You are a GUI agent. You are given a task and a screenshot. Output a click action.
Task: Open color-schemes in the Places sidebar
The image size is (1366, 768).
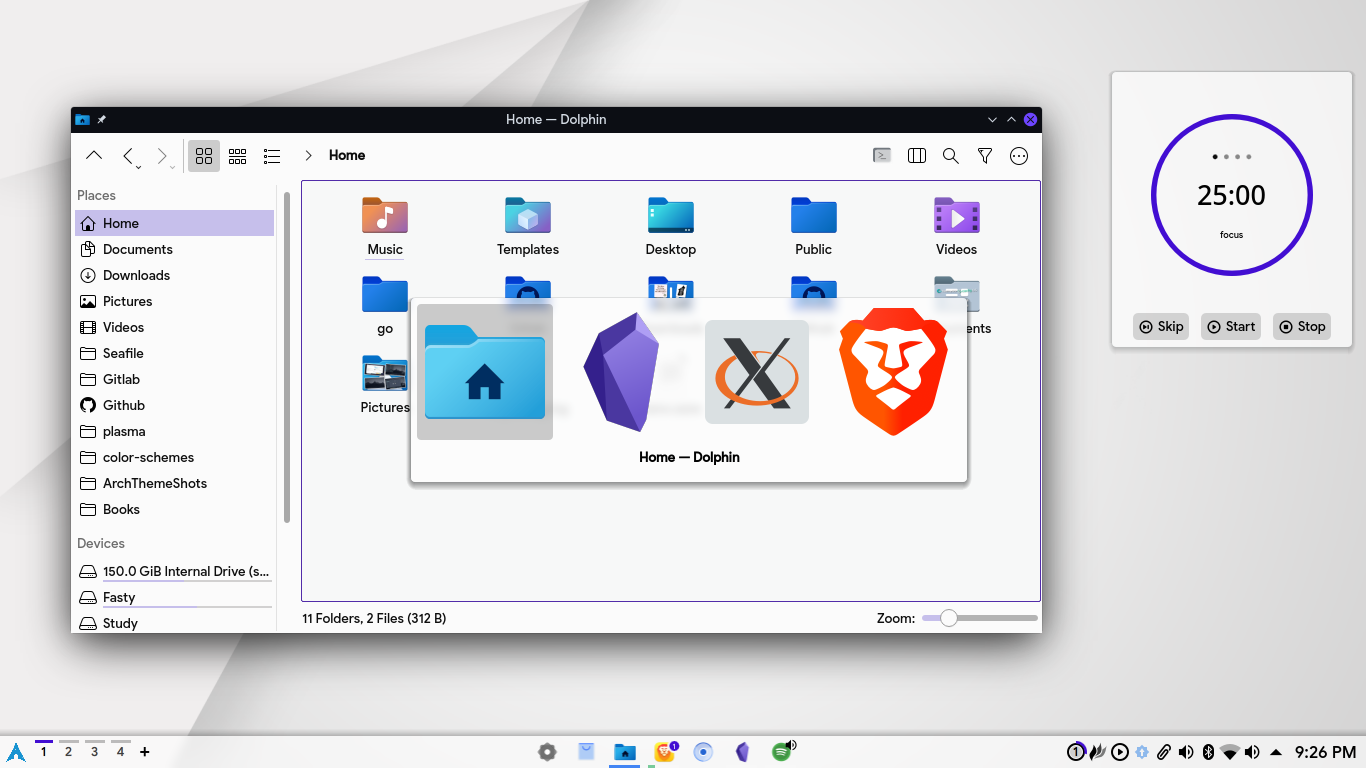coord(175,457)
